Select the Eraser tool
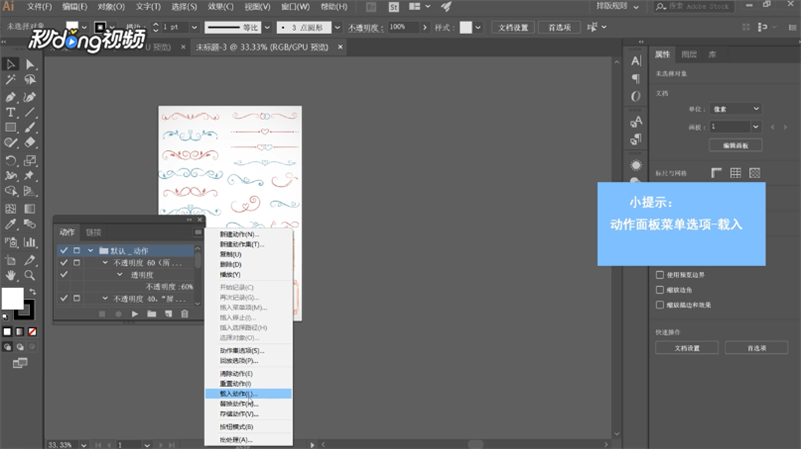Screen dimensions: 801x449 pos(30,143)
